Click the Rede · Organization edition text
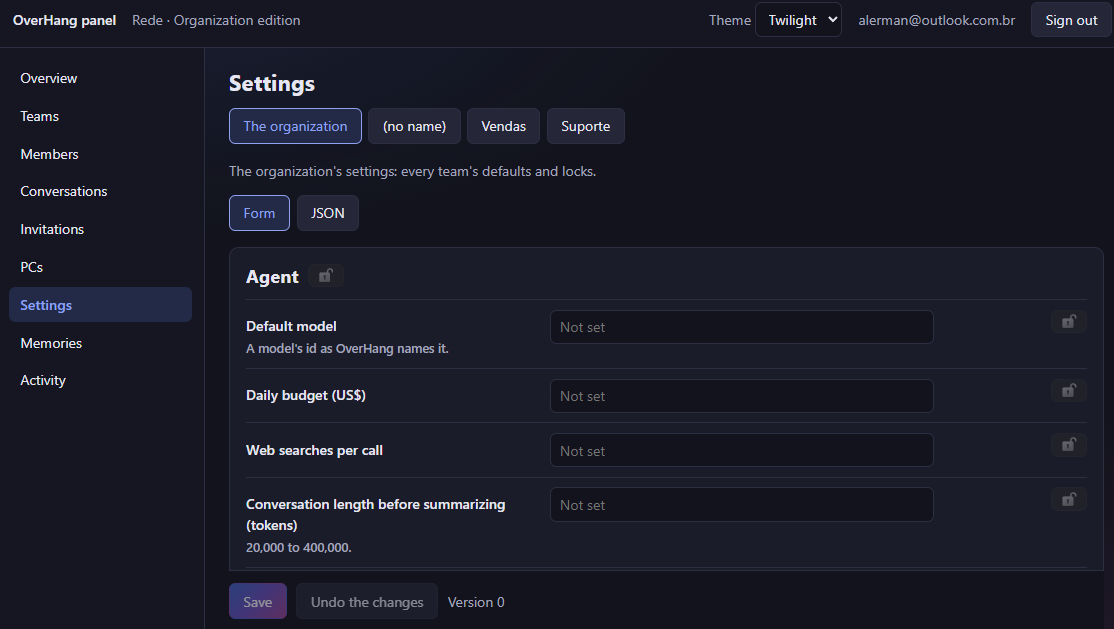Screen dimensions: 1114x629 tap(216, 20)
